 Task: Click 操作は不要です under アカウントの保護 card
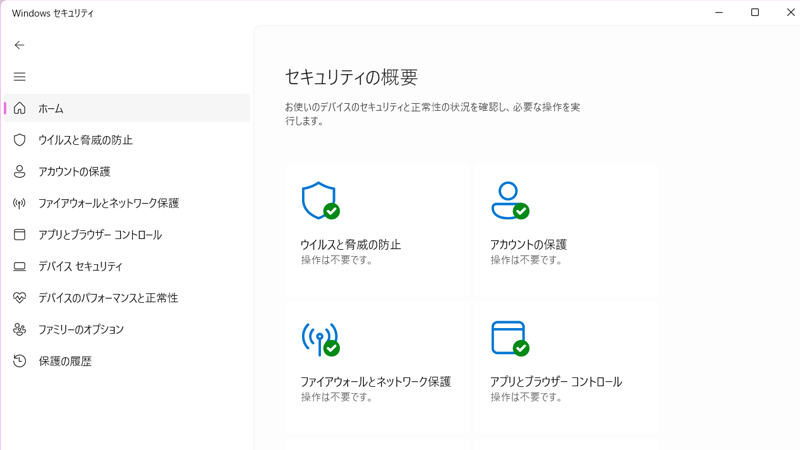click(x=527, y=260)
